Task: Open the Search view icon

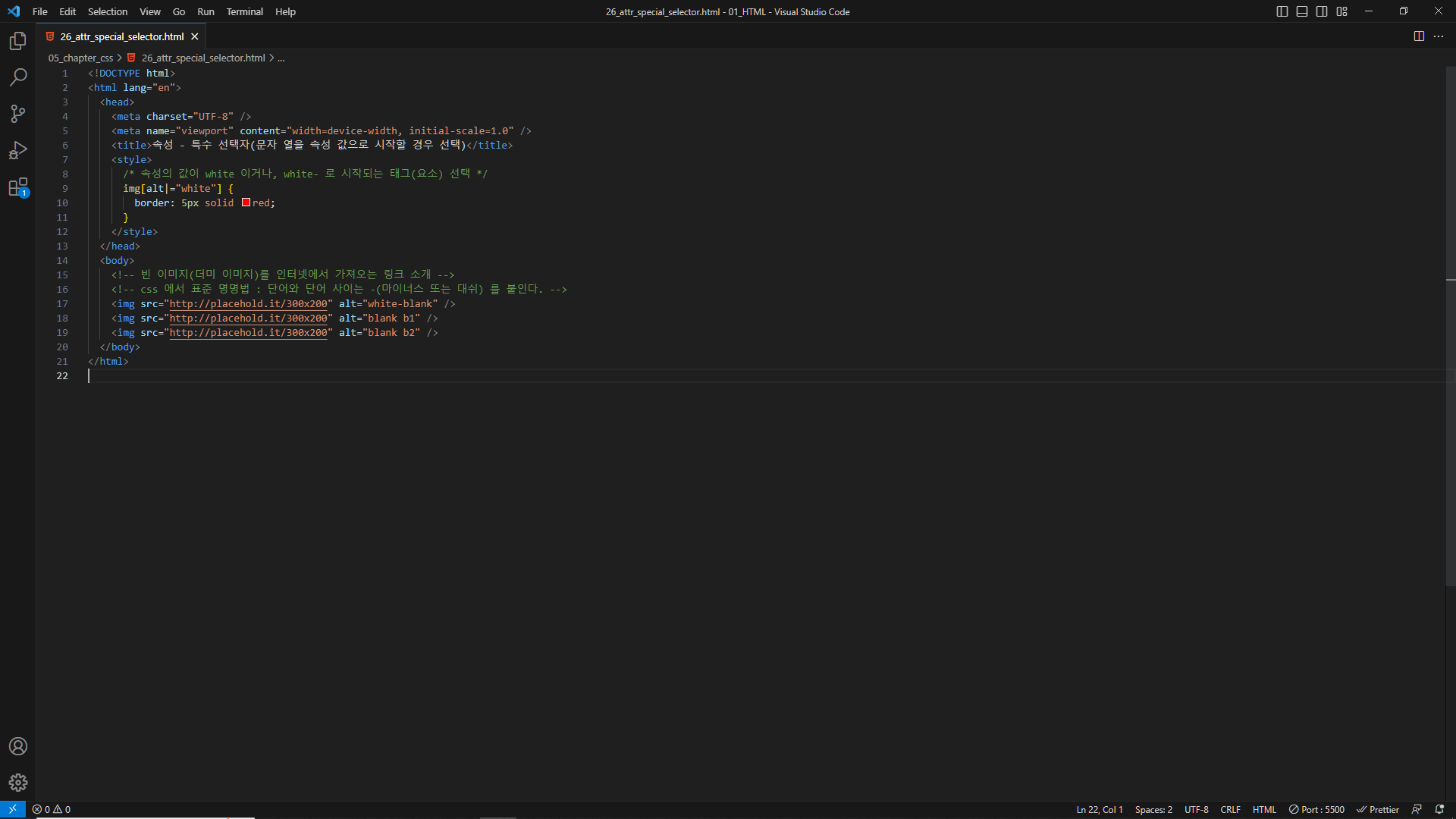Action: coord(18,77)
